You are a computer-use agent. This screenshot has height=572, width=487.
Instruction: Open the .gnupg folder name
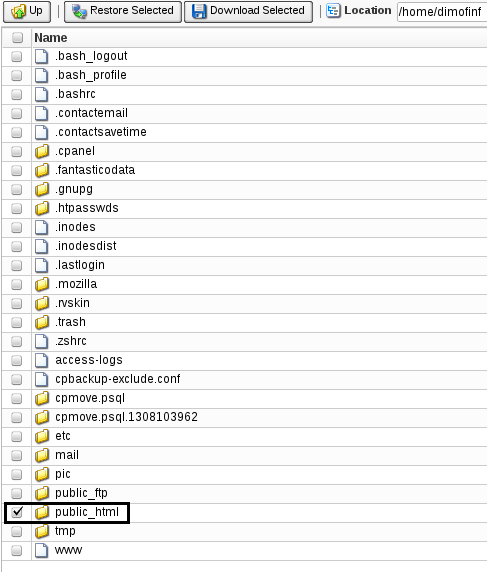tap(74, 189)
